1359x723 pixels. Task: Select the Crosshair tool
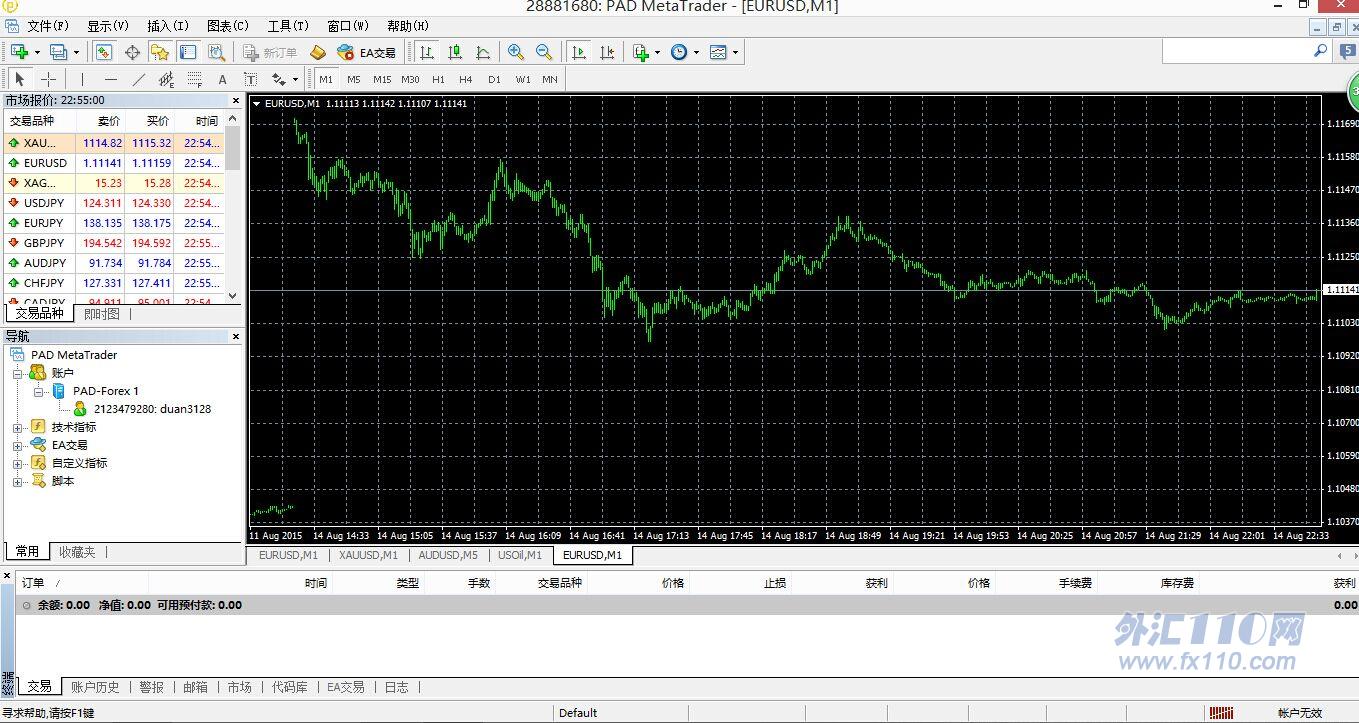(x=48, y=79)
